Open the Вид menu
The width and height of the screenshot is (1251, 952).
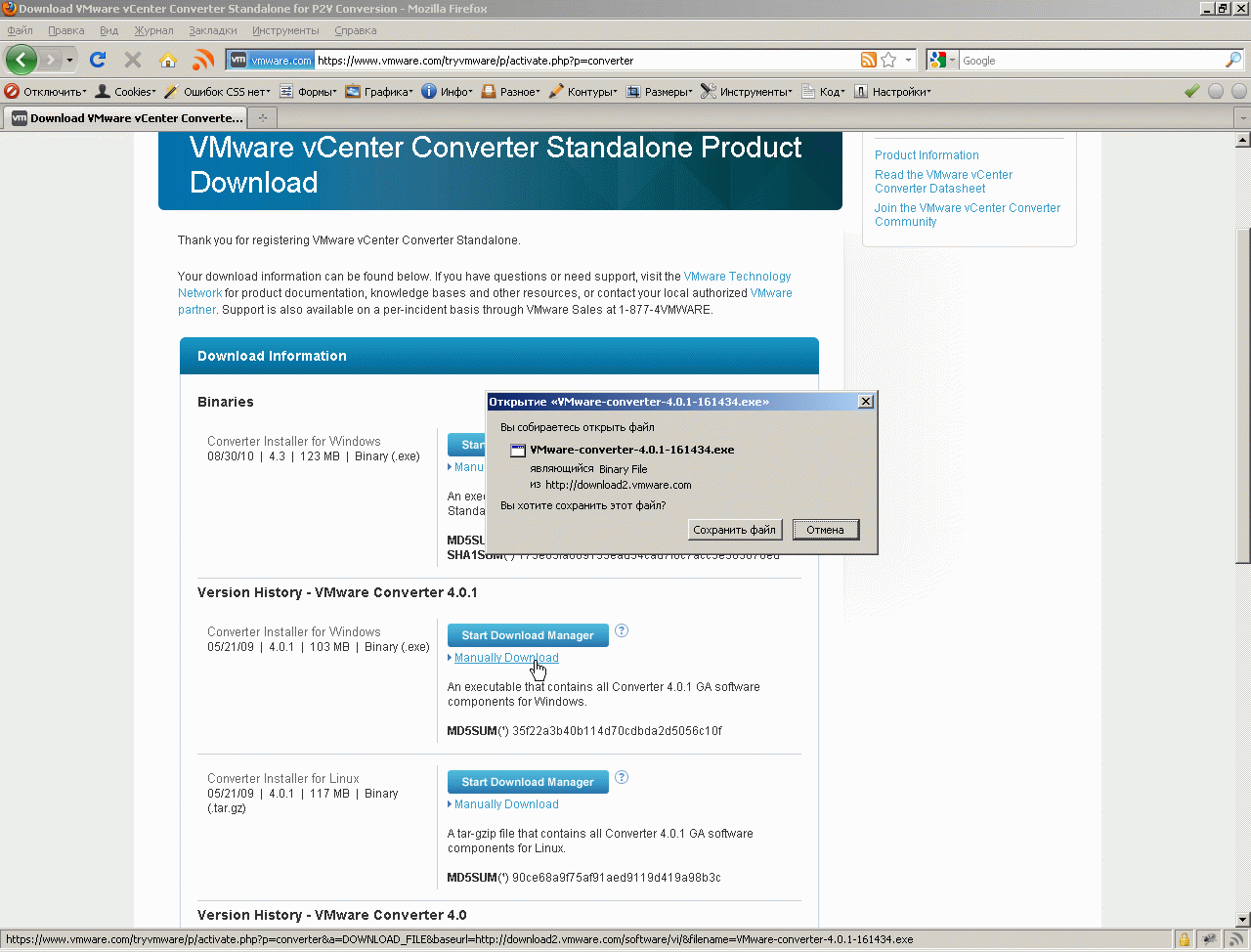(108, 30)
